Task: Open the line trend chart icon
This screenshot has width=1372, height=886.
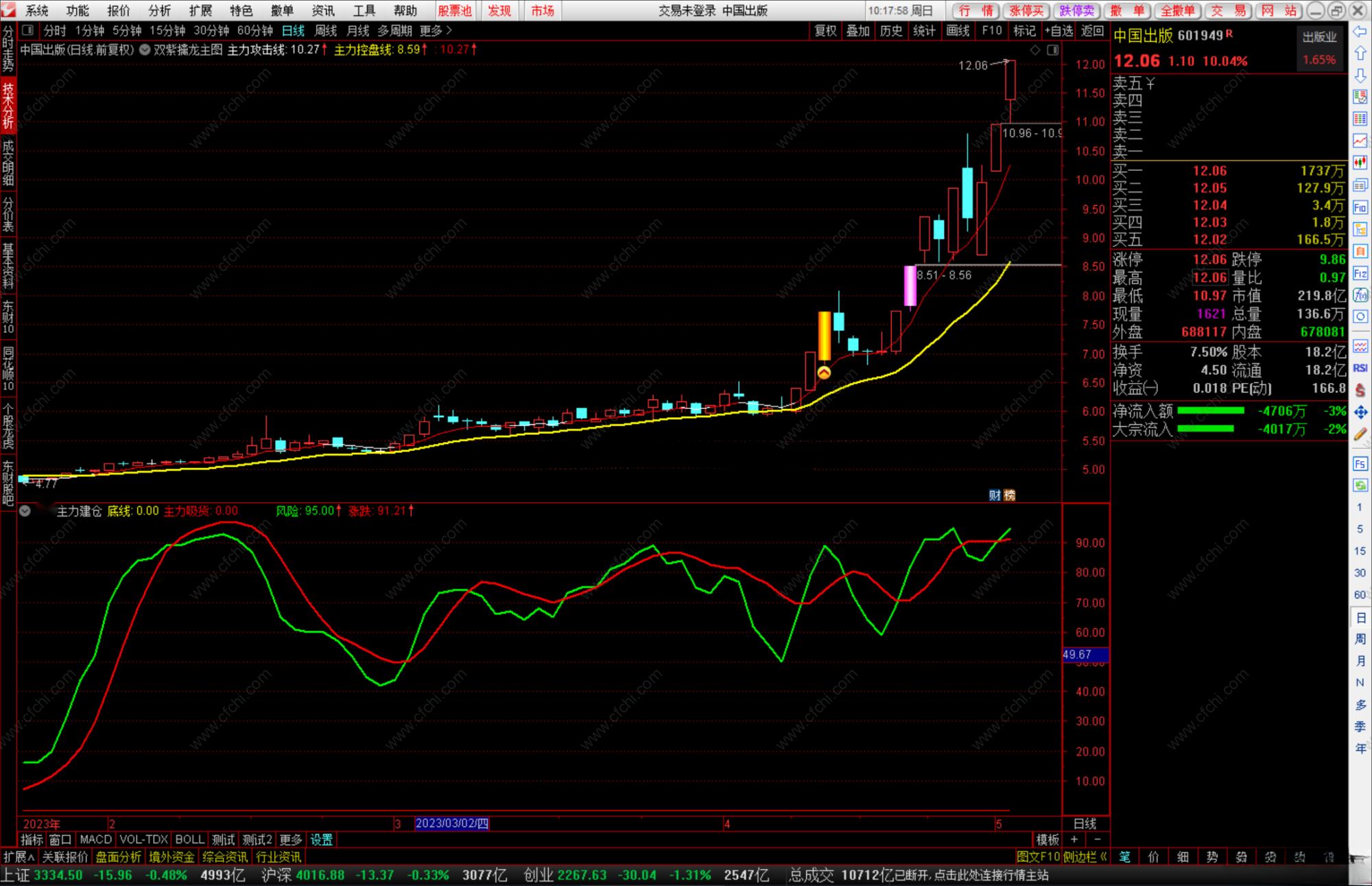Action: click(1360, 141)
